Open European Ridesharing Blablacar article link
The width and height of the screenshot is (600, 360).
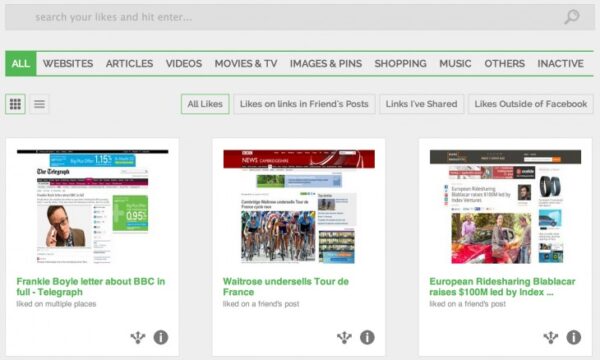point(502,287)
